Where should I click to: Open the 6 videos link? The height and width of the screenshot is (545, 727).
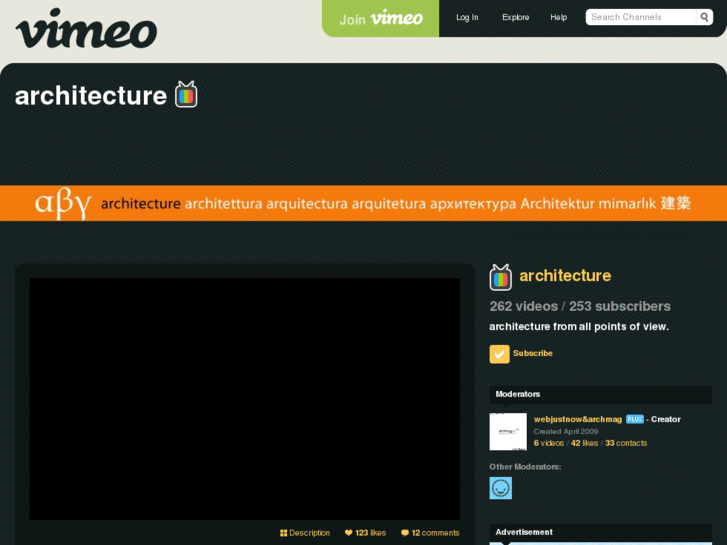pyautogui.click(x=548, y=443)
